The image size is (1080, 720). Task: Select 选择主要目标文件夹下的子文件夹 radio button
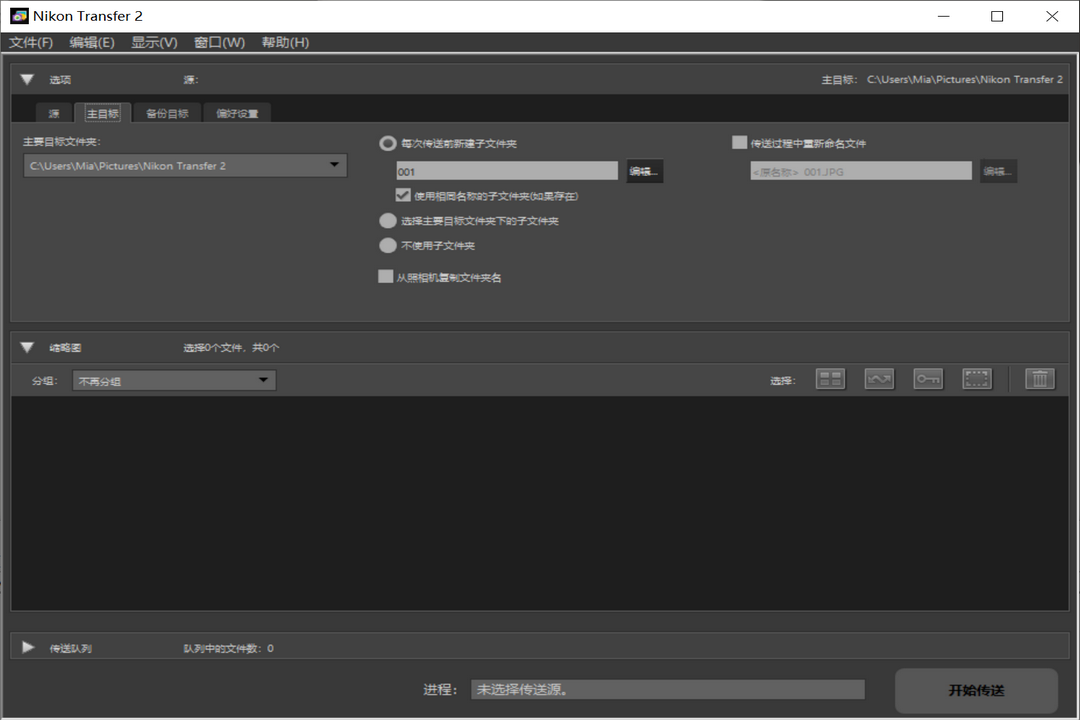[388, 221]
